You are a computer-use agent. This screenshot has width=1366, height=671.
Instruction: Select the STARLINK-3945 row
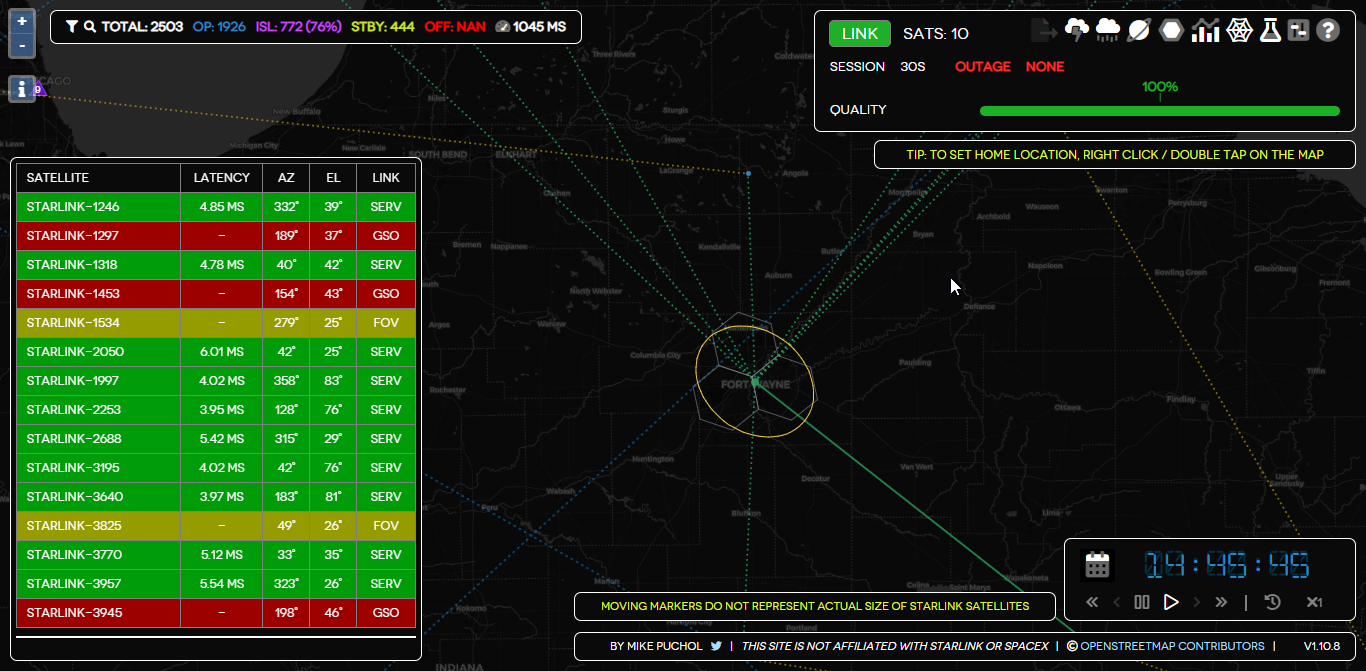pos(216,613)
